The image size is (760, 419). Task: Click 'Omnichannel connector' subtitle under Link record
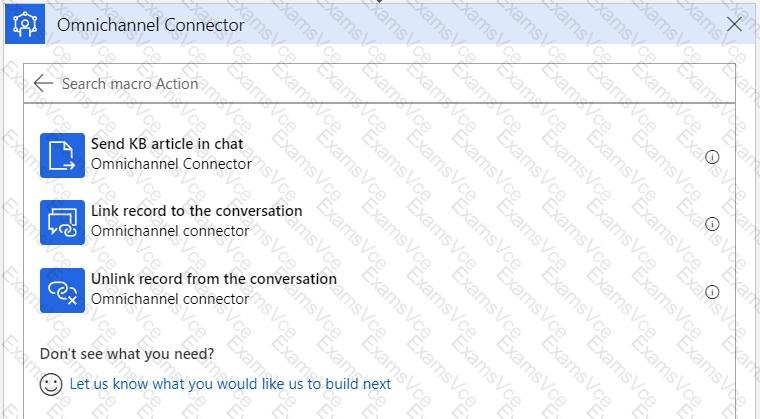pos(170,231)
